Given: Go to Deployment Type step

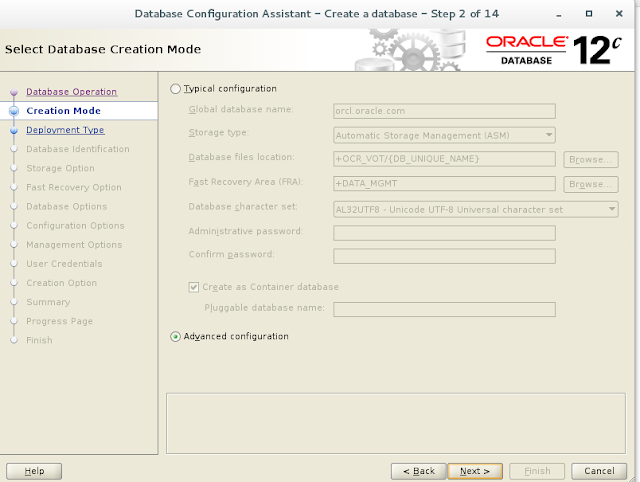Looking at the screenshot, I should click(65, 130).
